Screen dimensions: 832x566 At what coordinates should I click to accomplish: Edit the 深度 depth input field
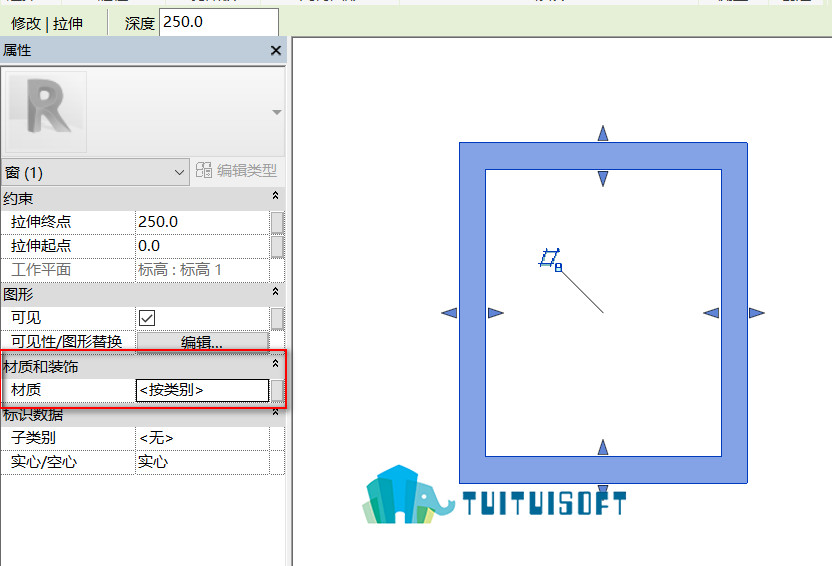pyautogui.click(x=219, y=22)
